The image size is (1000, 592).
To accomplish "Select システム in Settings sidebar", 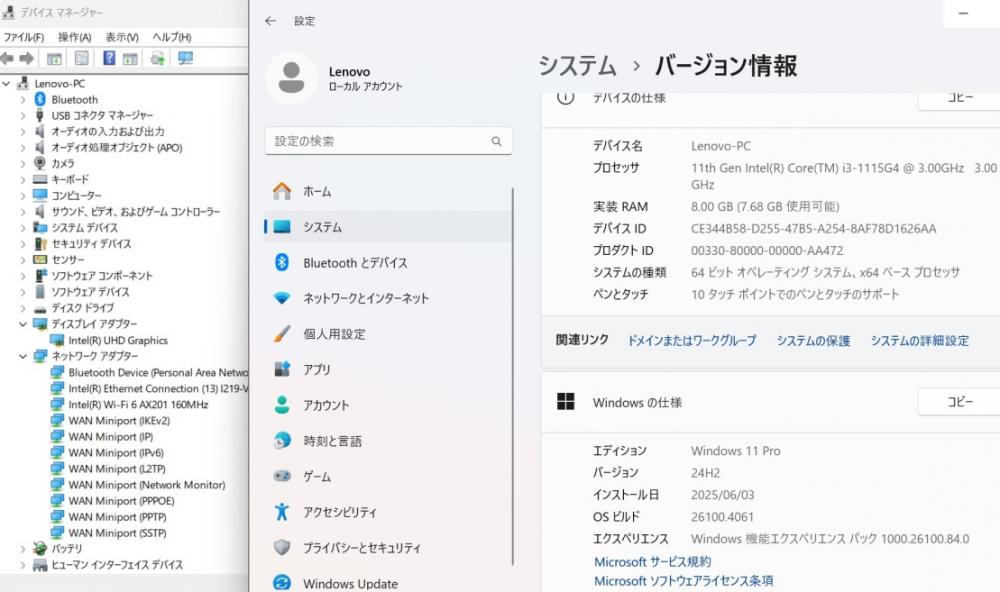I will click(x=388, y=227).
